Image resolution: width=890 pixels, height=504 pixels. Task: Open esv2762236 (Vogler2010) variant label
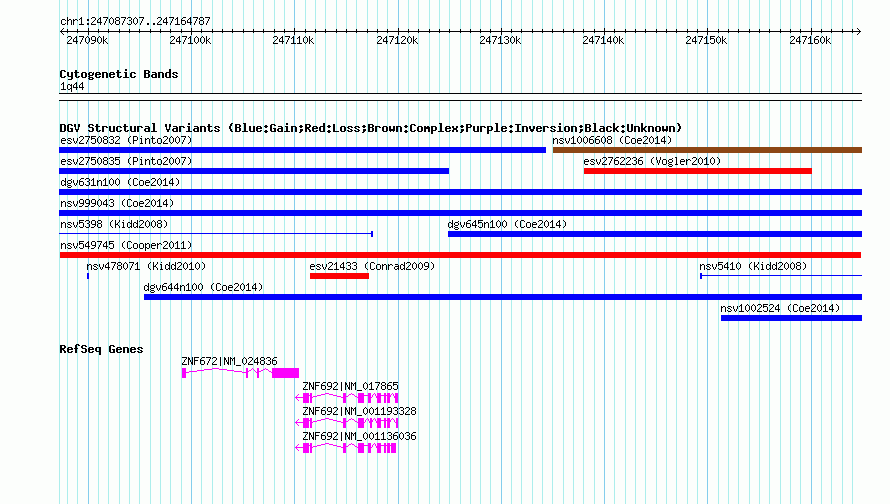(652, 161)
